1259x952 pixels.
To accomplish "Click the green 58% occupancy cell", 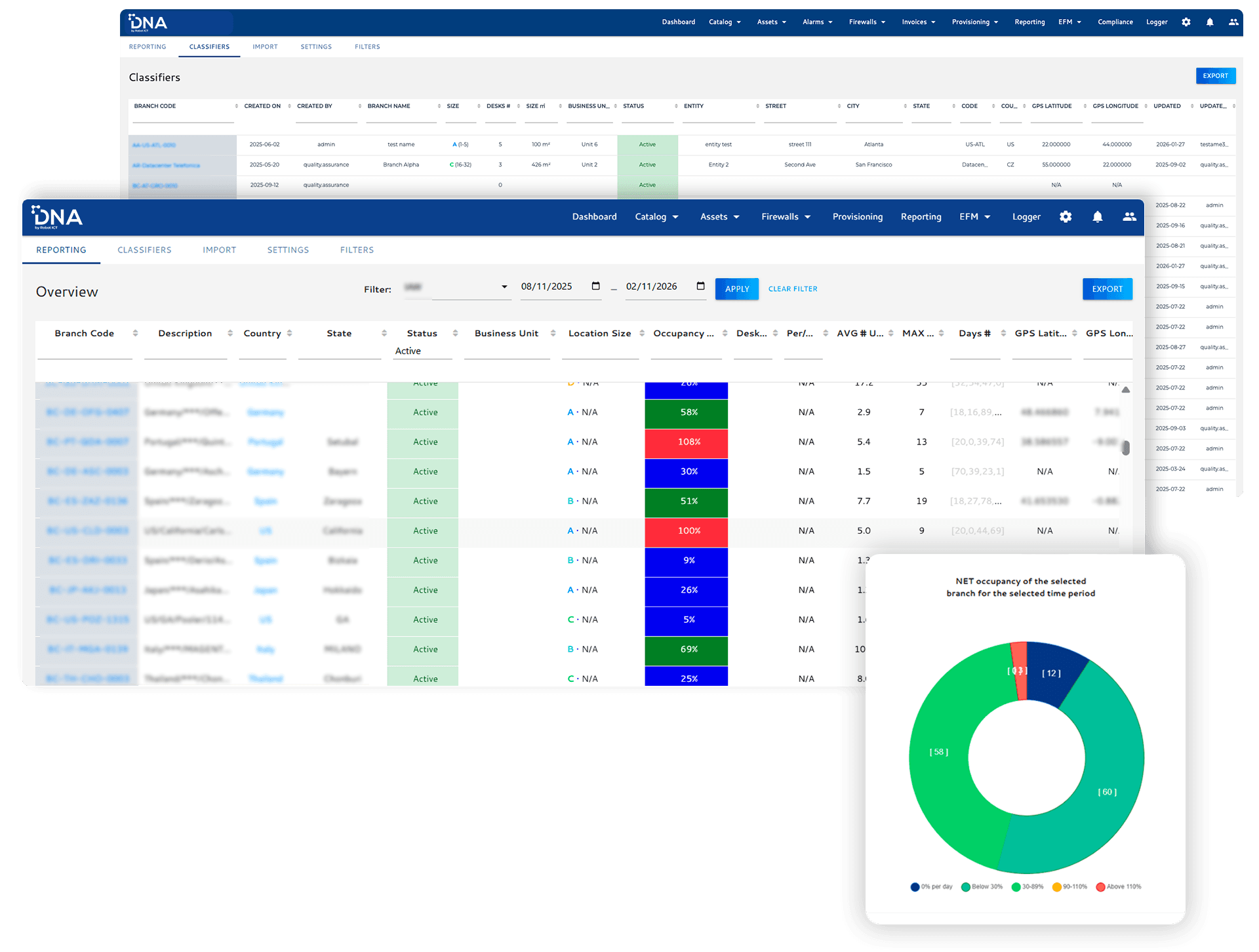I will pyautogui.click(x=687, y=413).
